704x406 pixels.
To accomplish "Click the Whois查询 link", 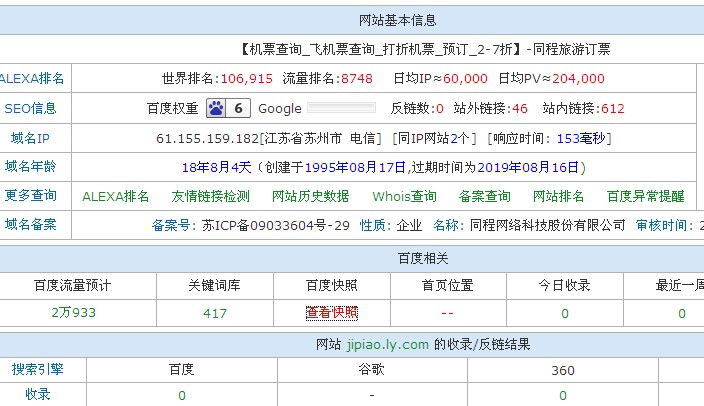I will tap(404, 196).
